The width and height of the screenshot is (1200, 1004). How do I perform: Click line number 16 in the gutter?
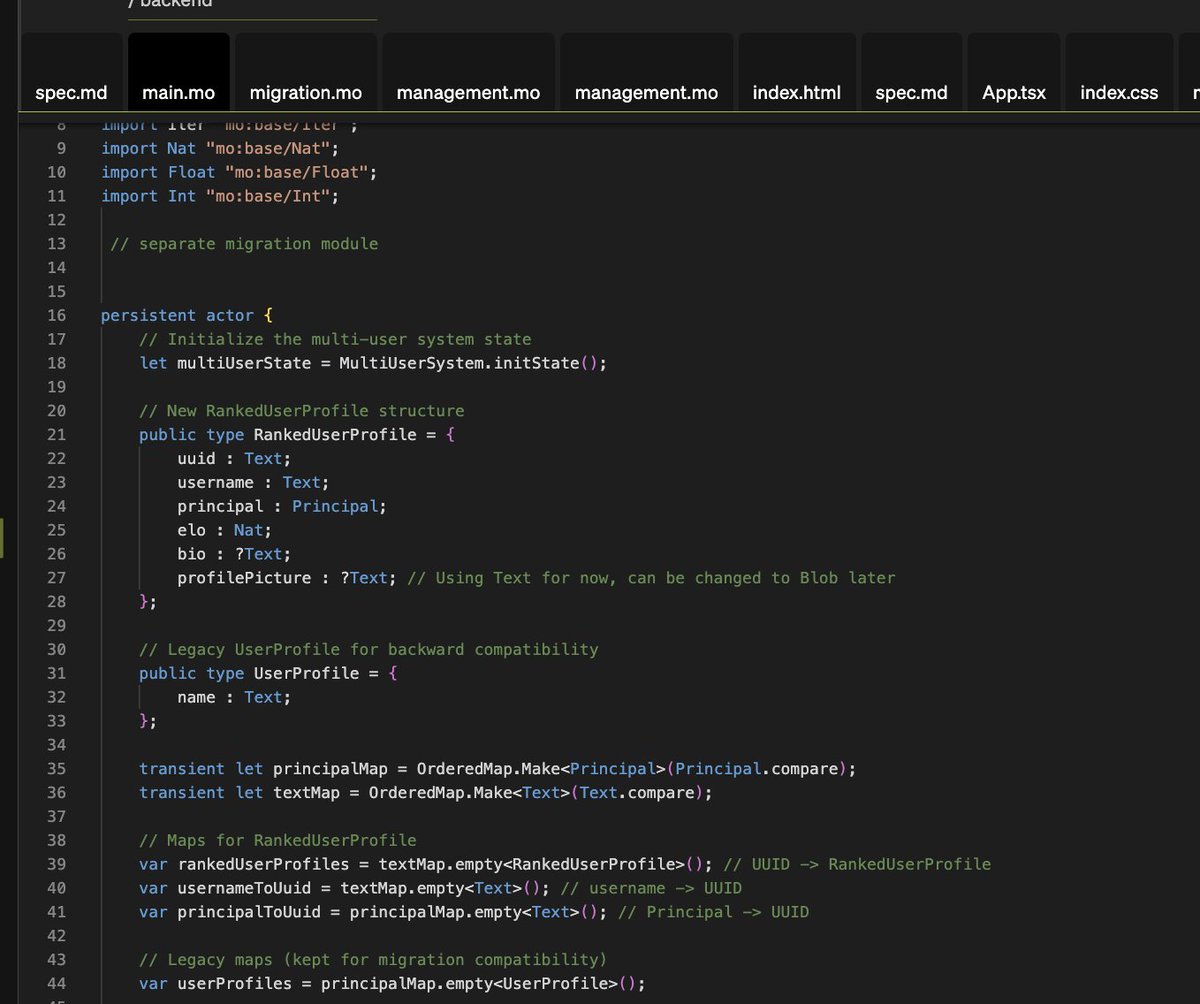point(56,315)
